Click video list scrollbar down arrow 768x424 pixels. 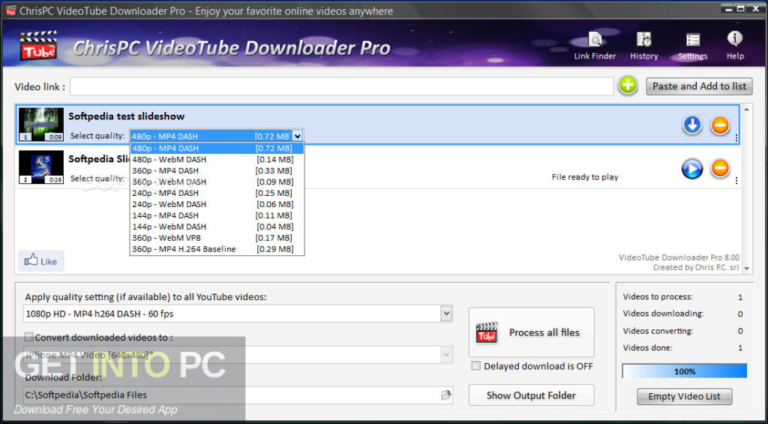(746, 268)
